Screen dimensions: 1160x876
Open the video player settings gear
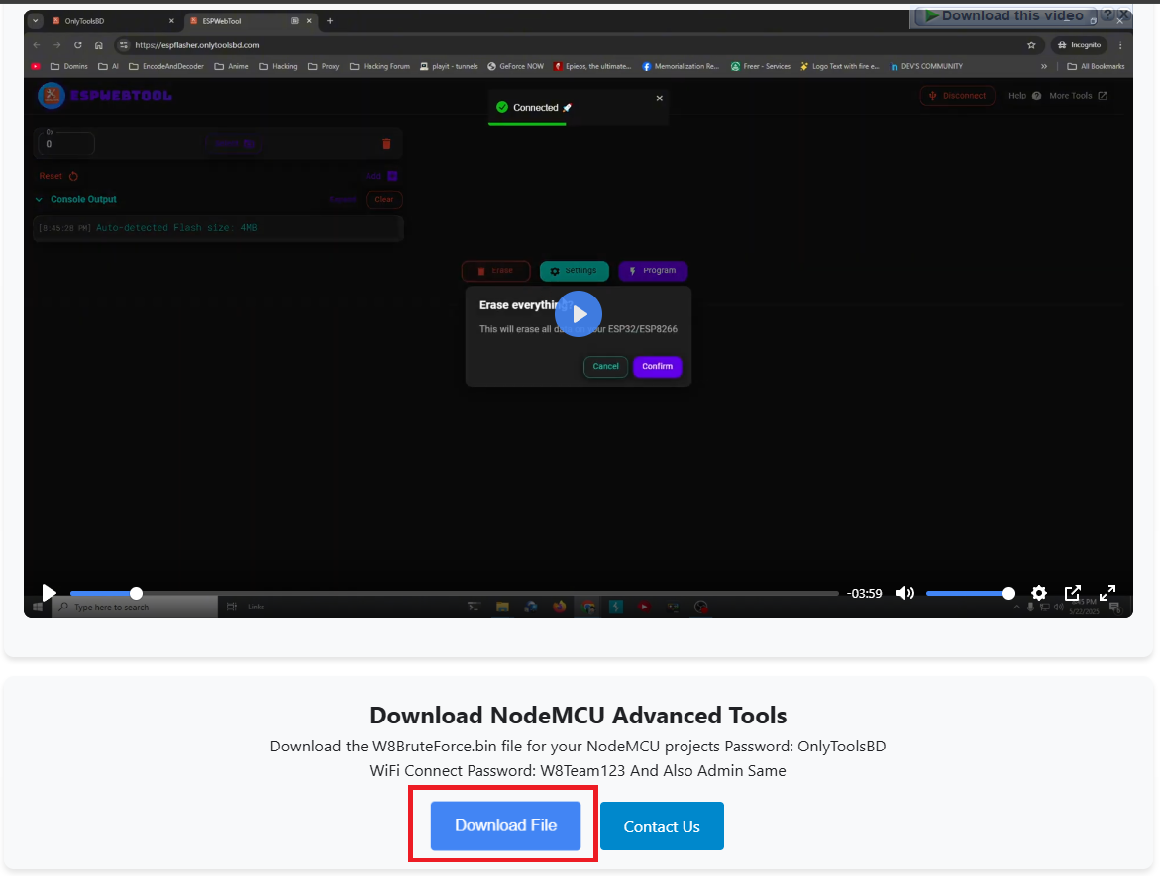pyautogui.click(x=1039, y=593)
